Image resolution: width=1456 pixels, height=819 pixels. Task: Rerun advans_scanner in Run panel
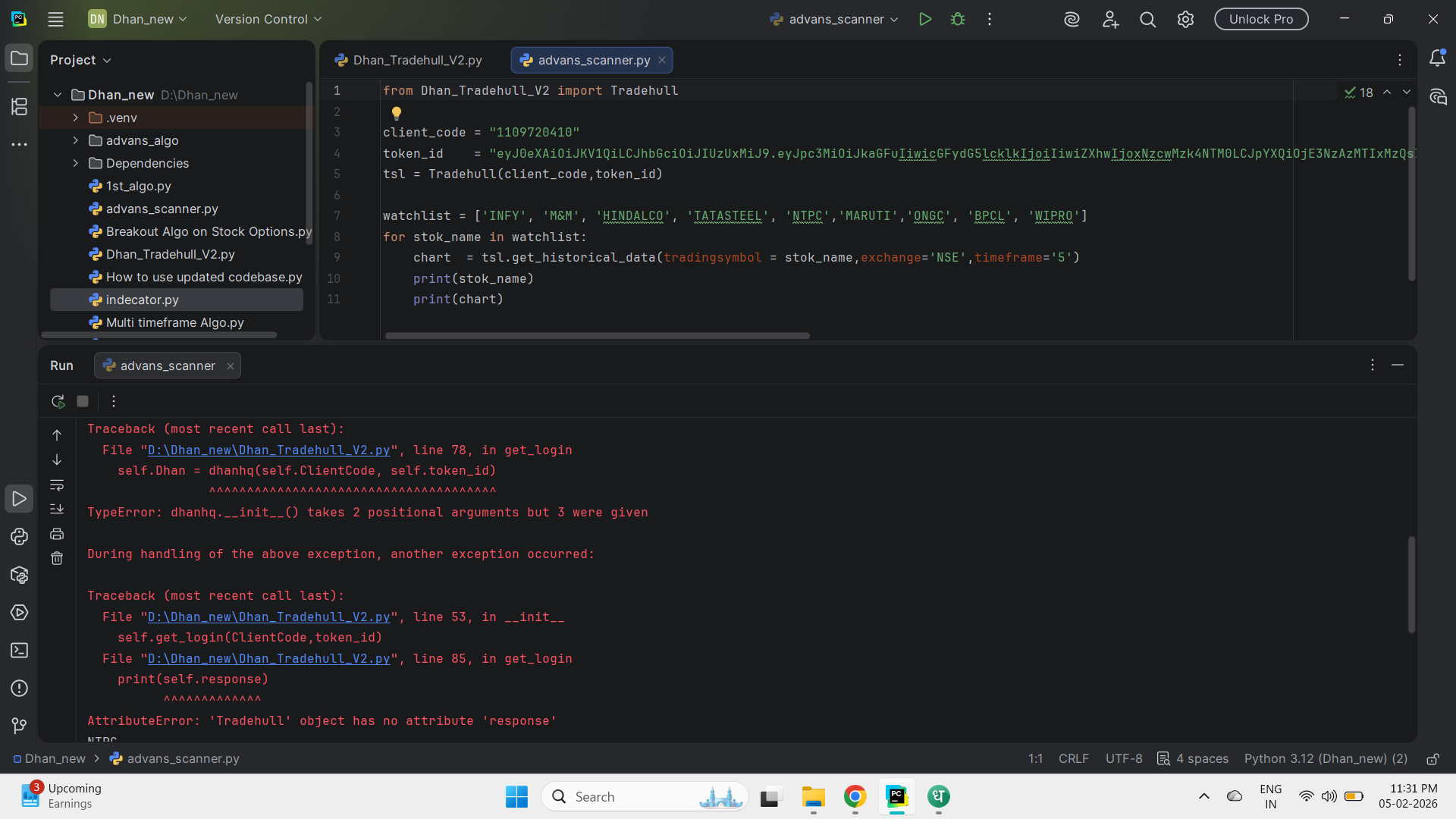58,401
